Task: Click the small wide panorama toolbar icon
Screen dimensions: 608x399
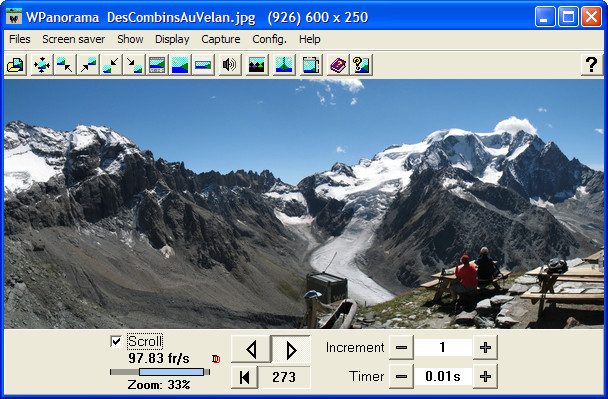Action: [x=203, y=65]
